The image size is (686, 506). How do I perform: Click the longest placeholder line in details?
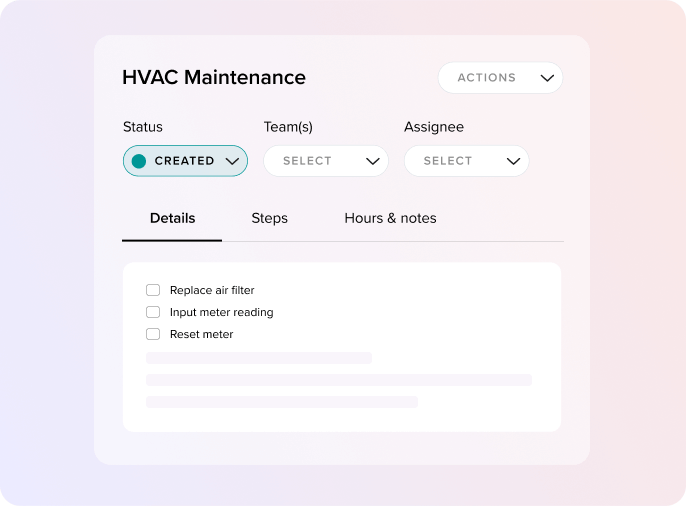point(338,380)
